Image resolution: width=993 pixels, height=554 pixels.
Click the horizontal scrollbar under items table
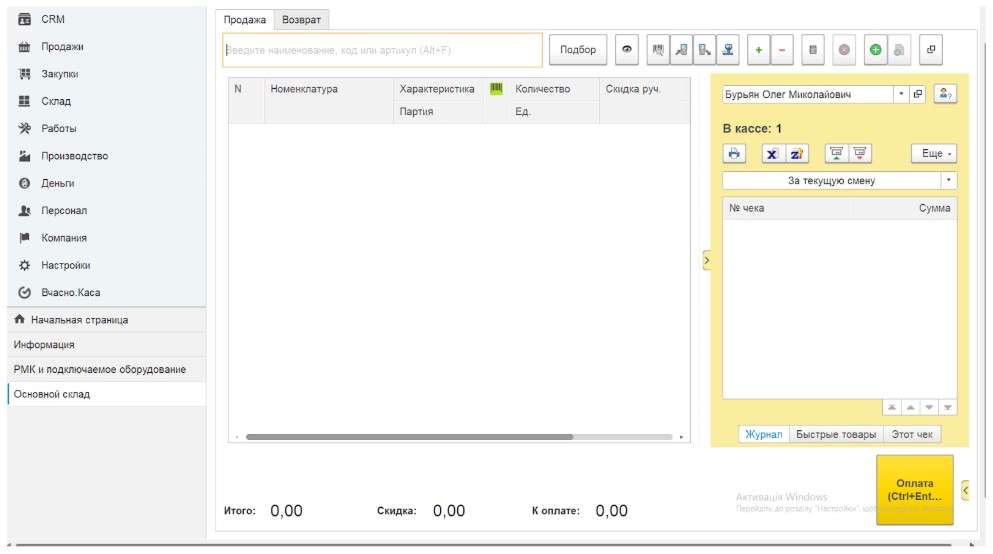click(409, 437)
